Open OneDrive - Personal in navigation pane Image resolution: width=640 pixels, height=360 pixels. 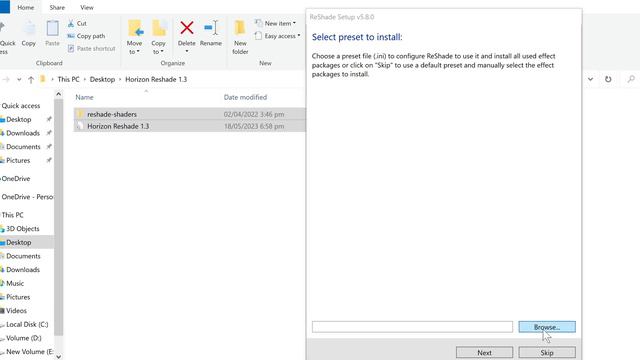click(x=27, y=197)
